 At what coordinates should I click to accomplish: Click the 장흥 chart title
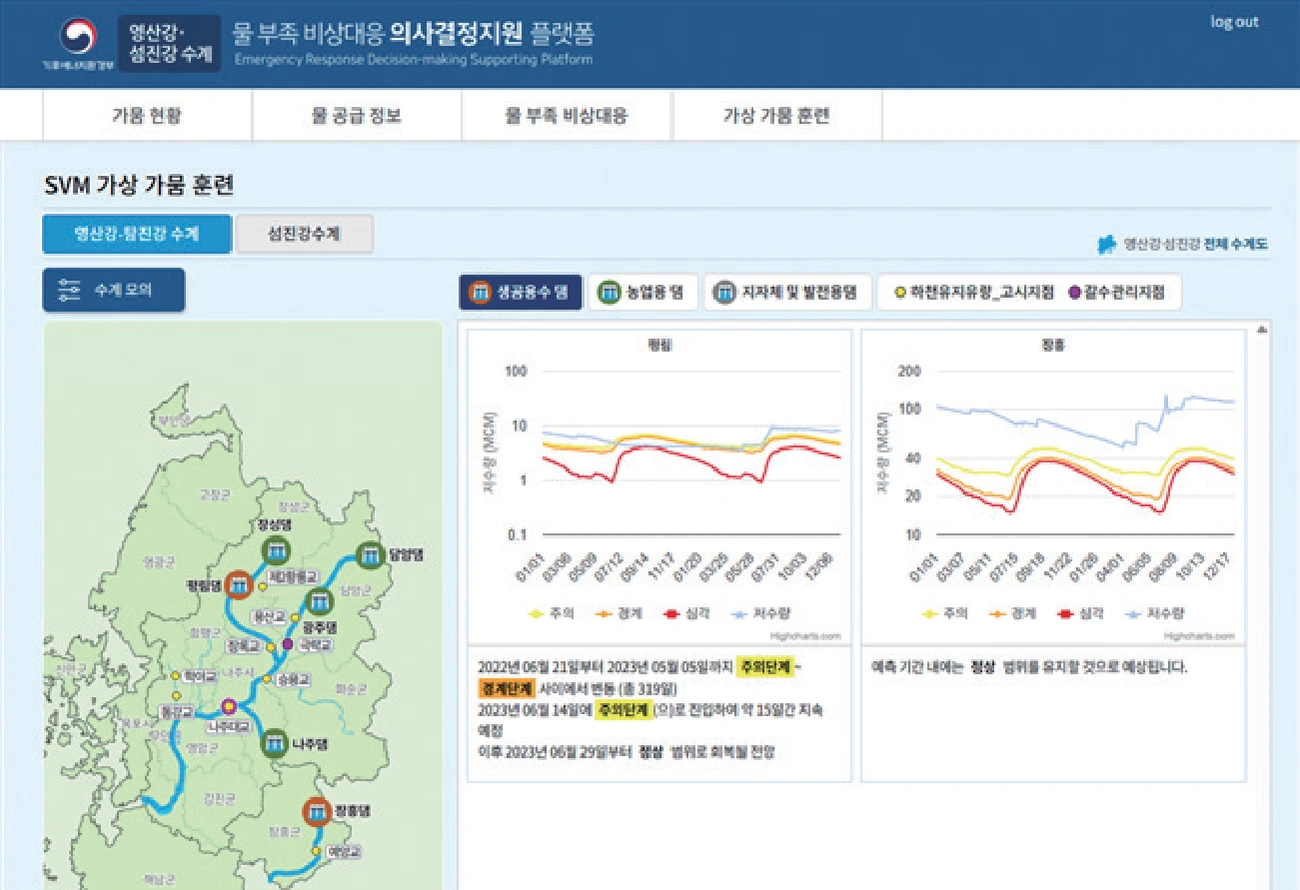click(x=1053, y=343)
